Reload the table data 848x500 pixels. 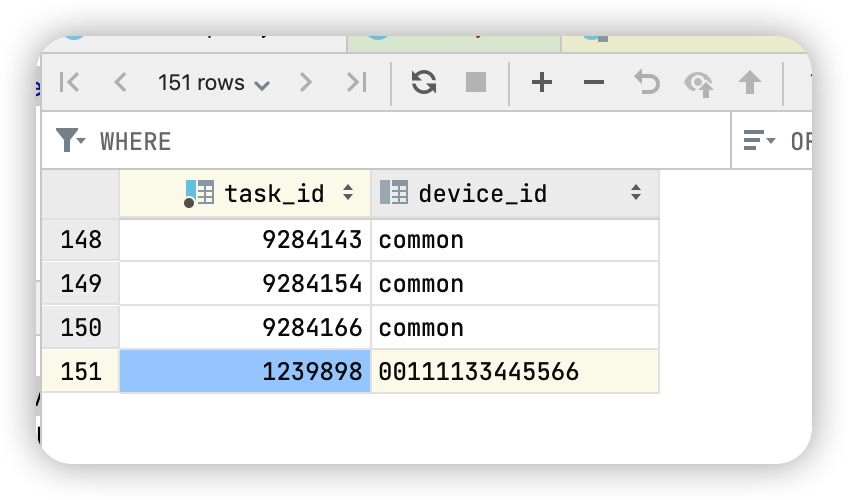coord(424,83)
